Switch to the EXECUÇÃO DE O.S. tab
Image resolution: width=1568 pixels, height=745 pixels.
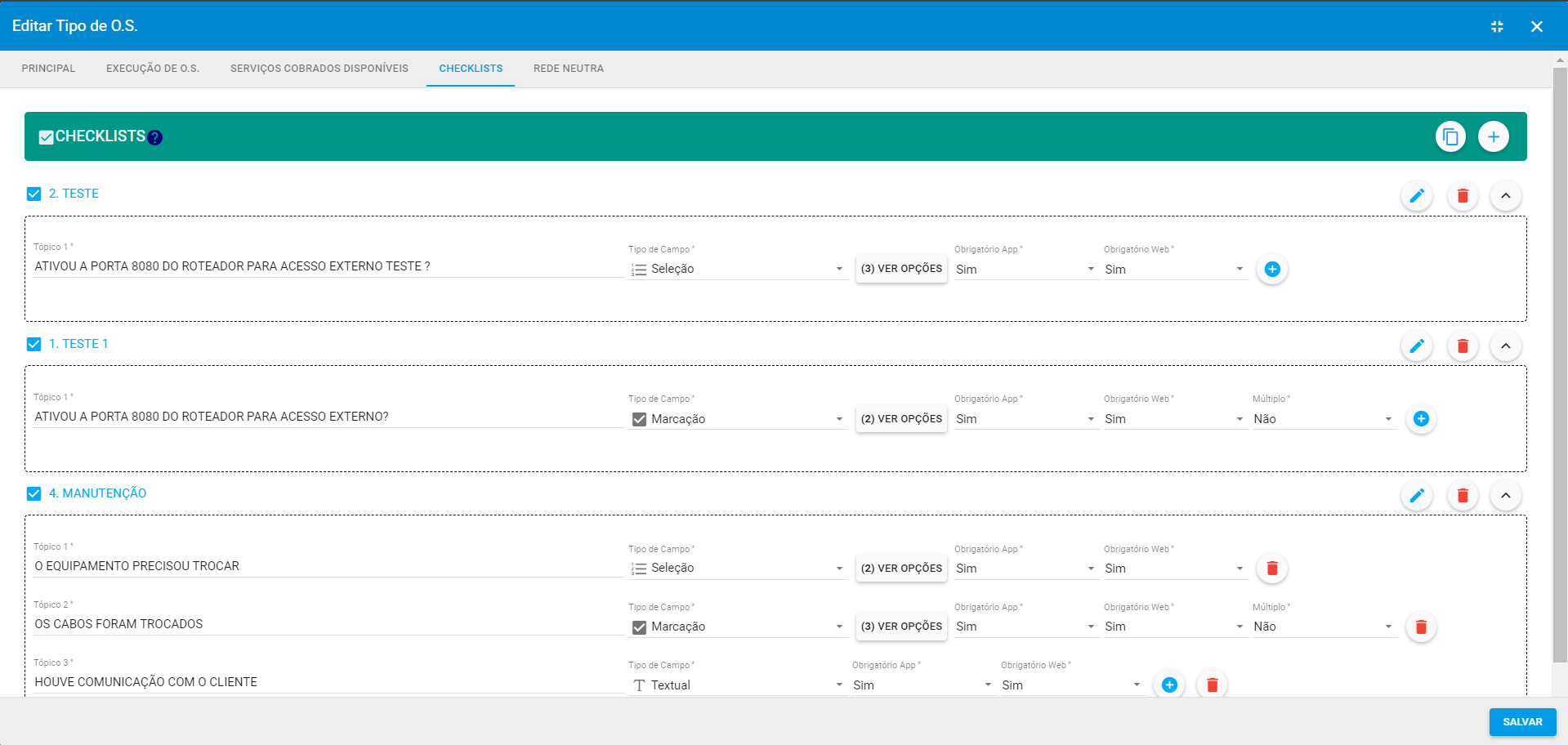pyautogui.click(x=153, y=69)
